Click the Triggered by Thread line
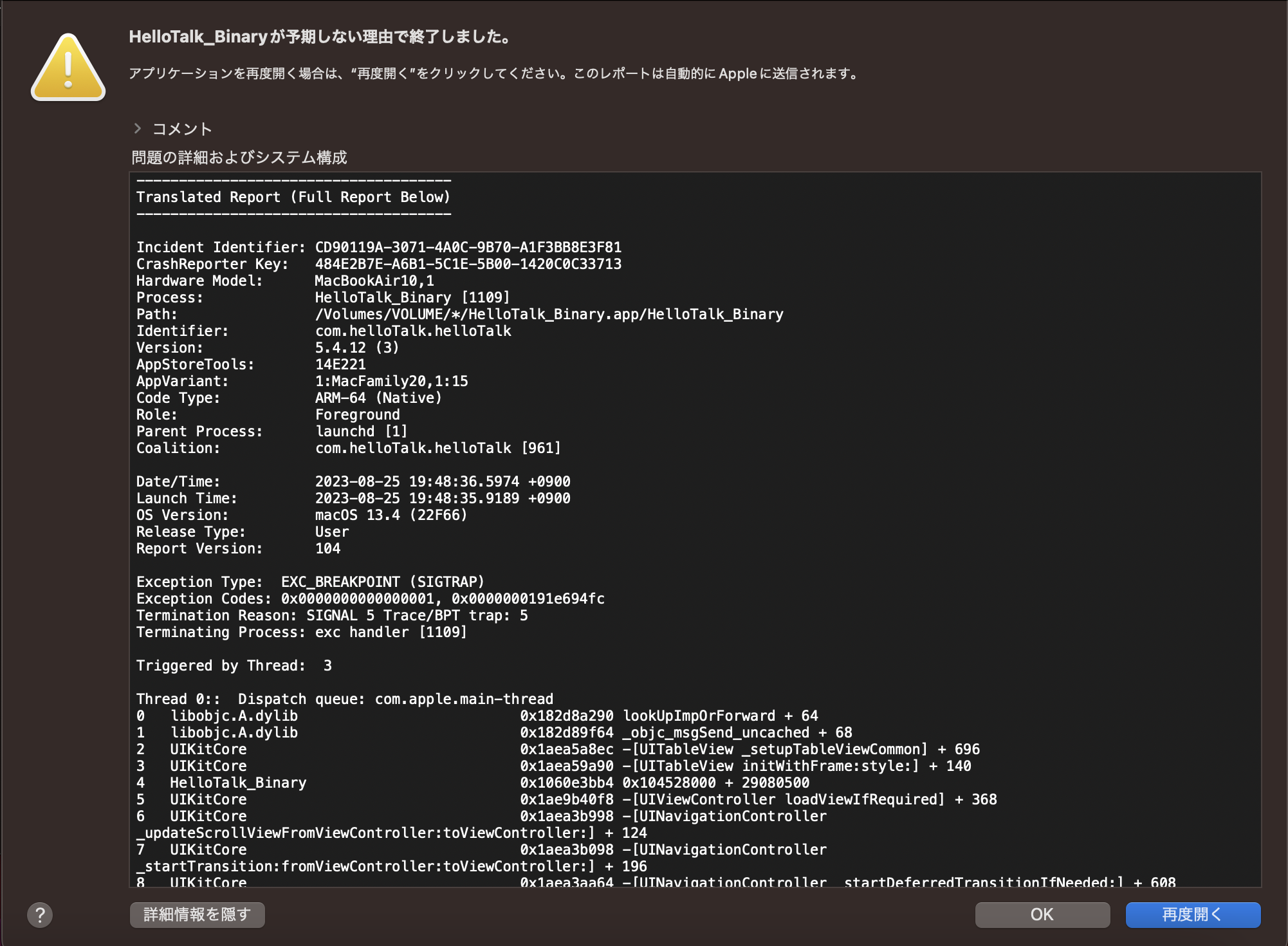 point(234,665)
